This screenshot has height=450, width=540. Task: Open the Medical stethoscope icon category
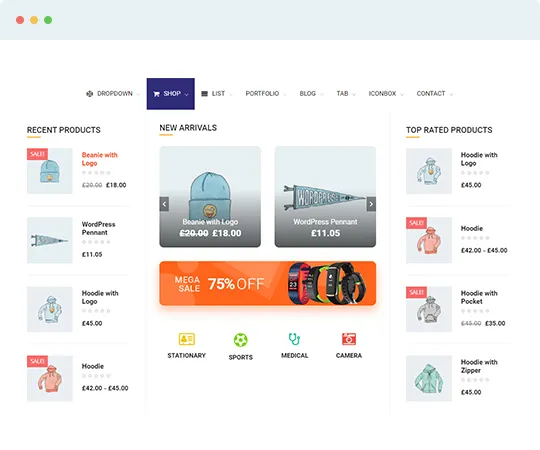click(x=294, y=339)
